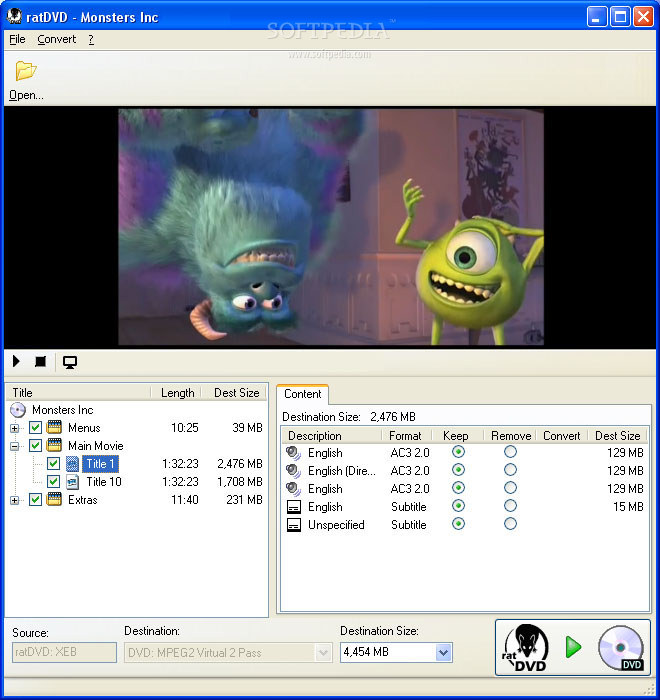Uncheck the Menus checkbox
Image resolution: width=660 pixels, height=700 pixels.
[x=35, y=428]
